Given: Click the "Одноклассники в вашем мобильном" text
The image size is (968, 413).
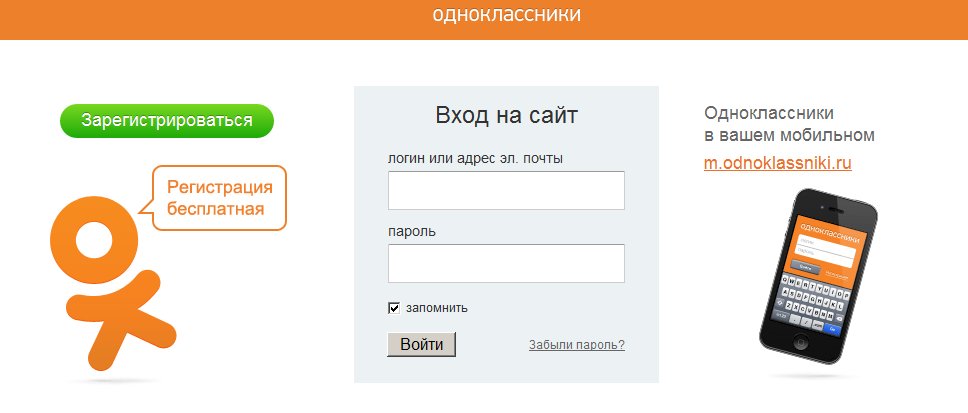Looking at the screenshot, I should 789,124.
